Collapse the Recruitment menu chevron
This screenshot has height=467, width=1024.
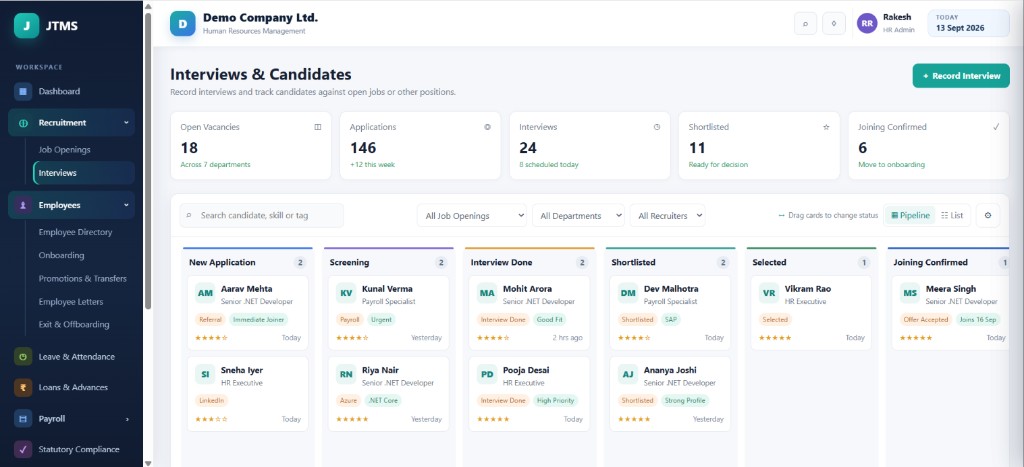[x=126, y=123]
